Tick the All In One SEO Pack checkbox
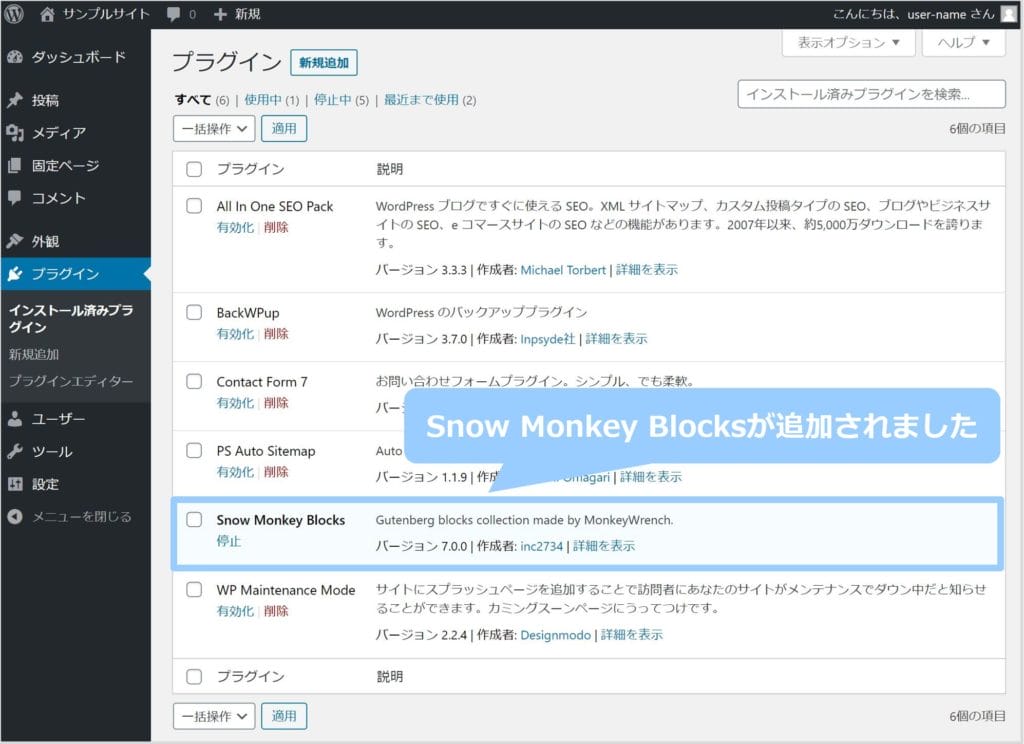 (x=195, y=206)
